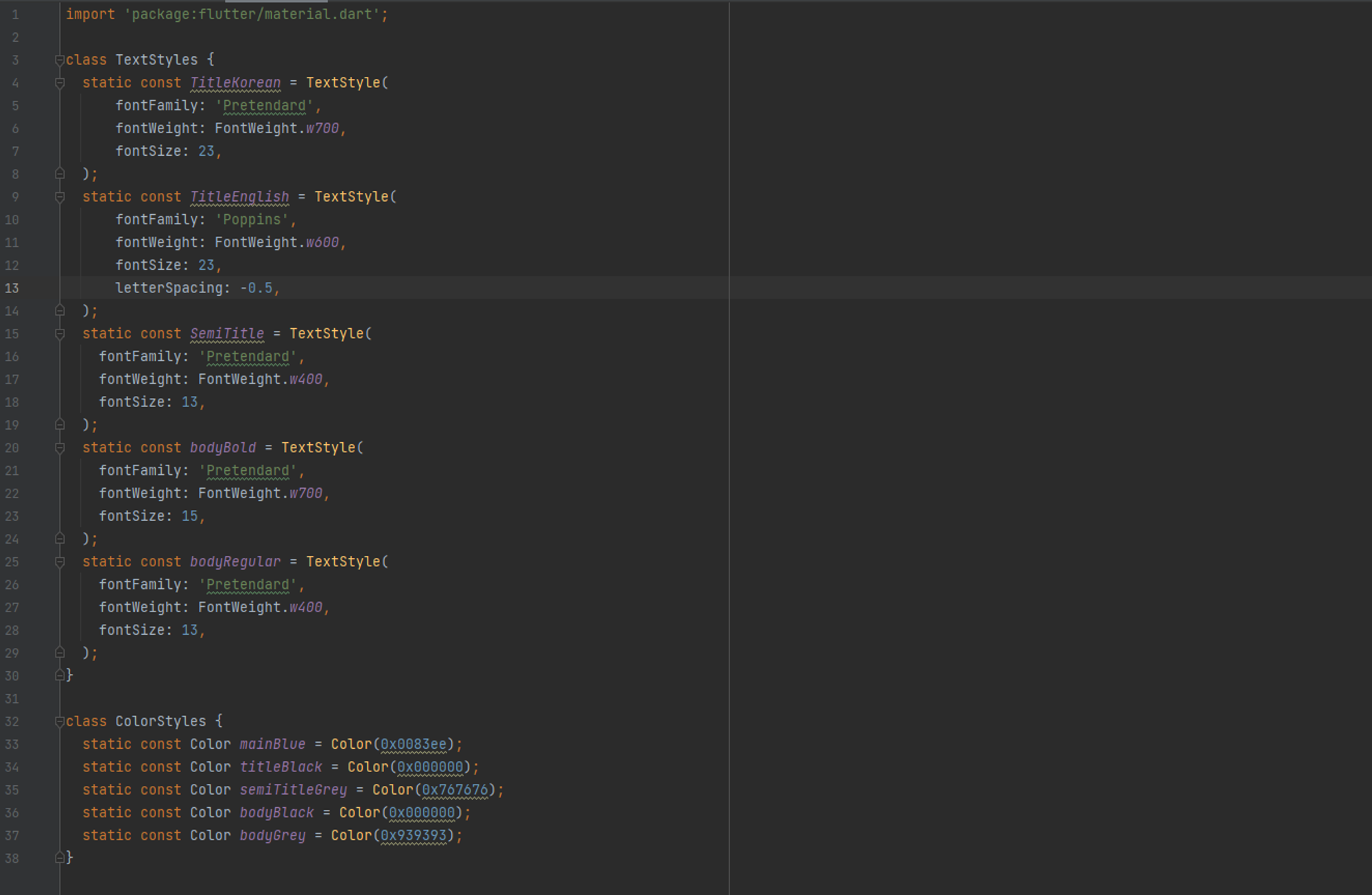Place cursor on letterSpacing value -0.5

pos(257,288)
